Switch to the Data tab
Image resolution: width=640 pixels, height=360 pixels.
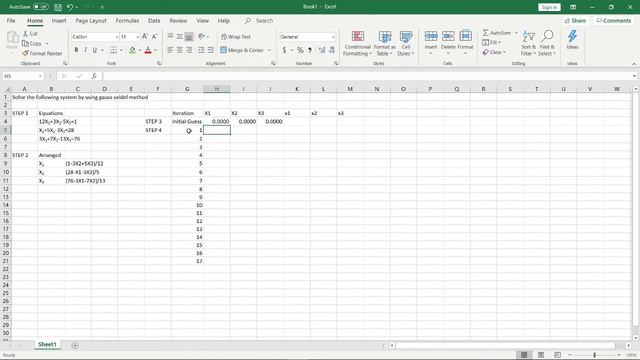[154, 20]
